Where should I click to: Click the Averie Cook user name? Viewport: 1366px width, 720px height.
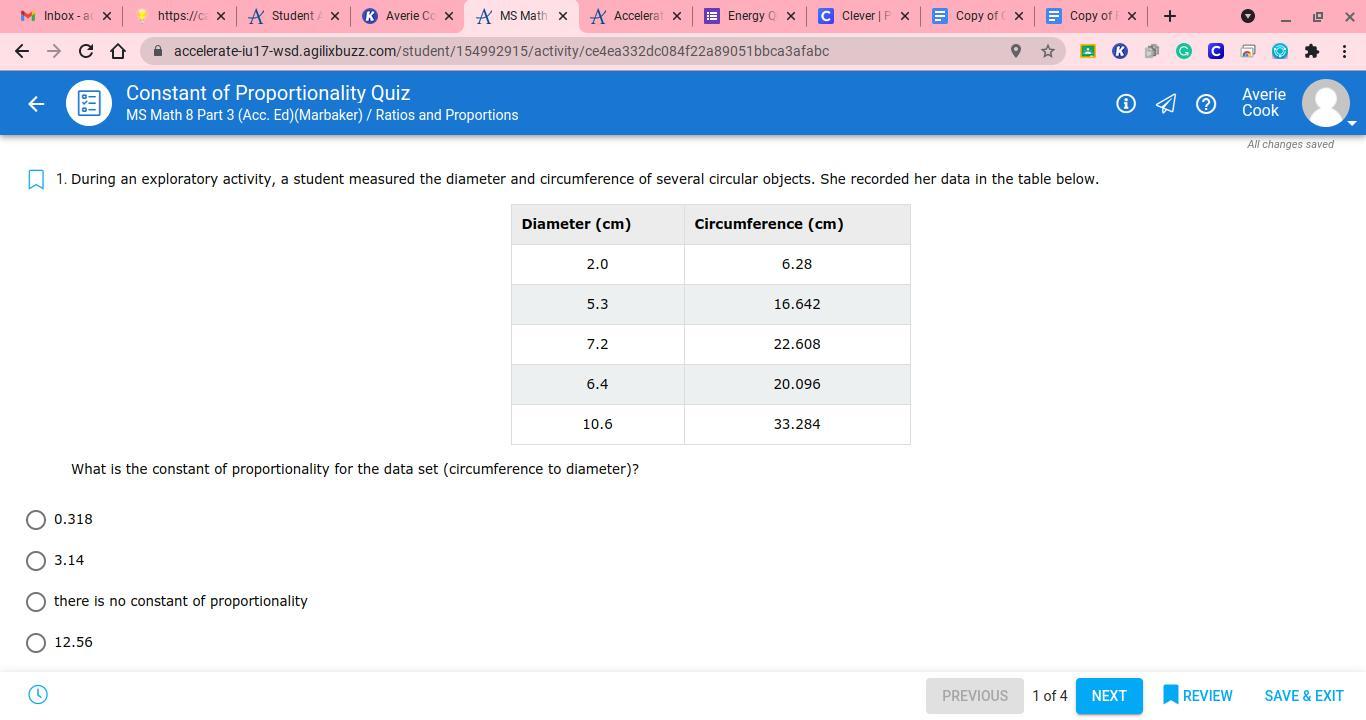pyautogui.click(x=1264, y=103)
